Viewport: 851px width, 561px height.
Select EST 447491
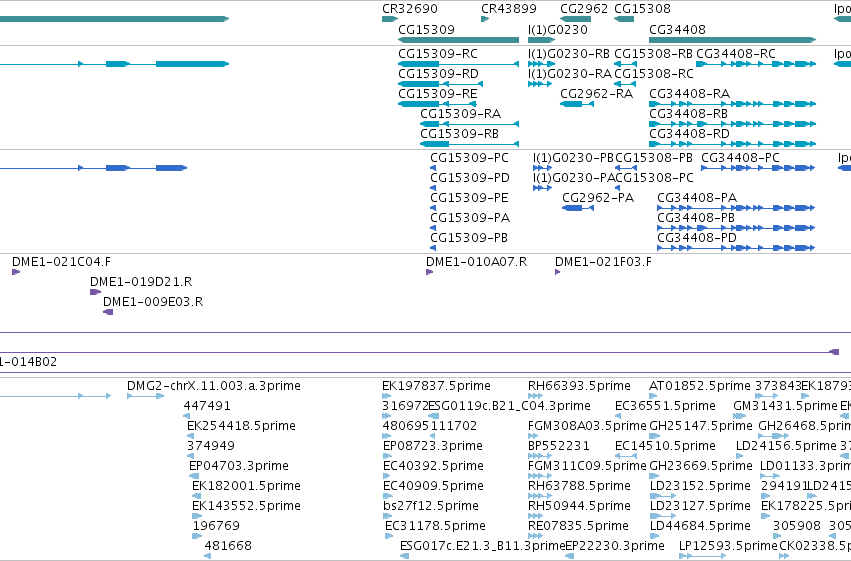click(x=187, y=416)
